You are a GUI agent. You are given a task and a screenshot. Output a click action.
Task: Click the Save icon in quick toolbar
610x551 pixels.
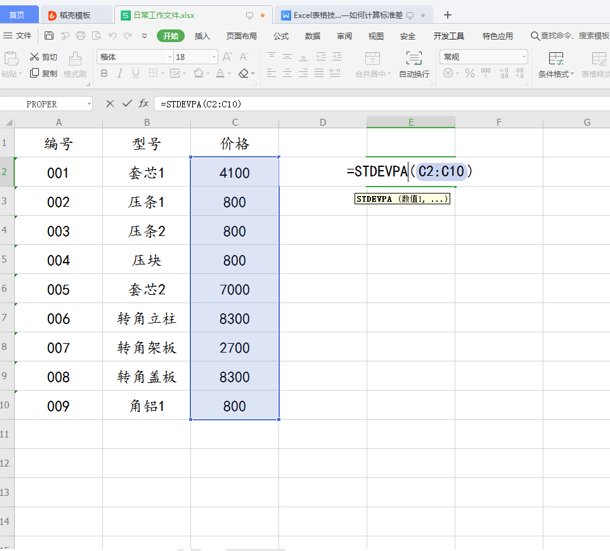coord(49,36)
